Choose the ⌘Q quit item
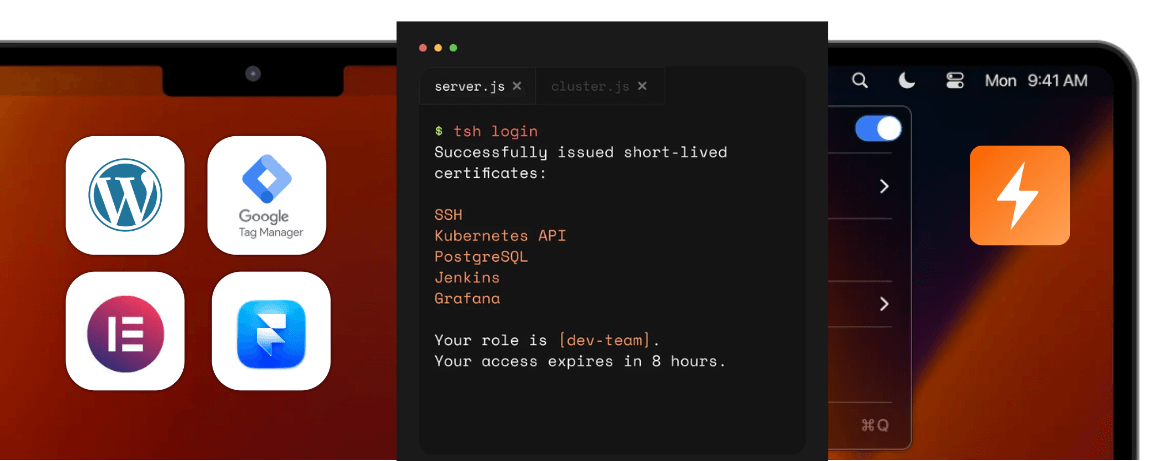Image resolution: width=1164 pixels, height=461 pixels. (874, 426)
